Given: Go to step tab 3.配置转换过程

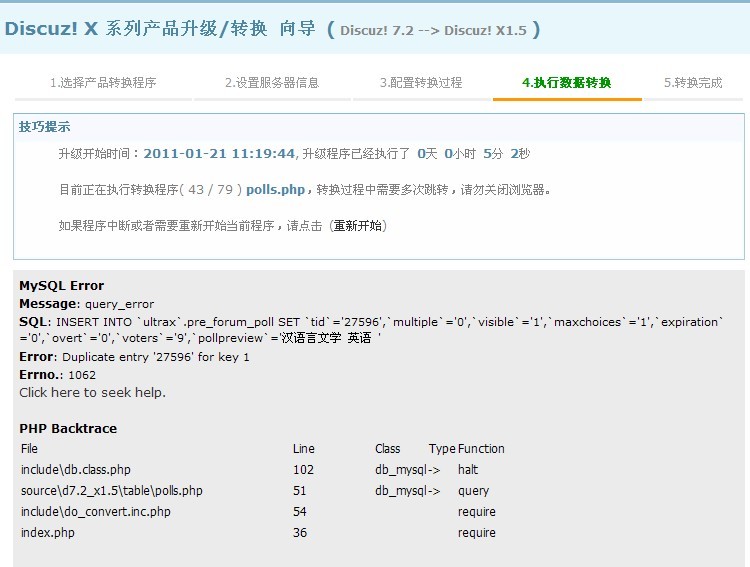Looking at the screenshot, I should [x=421, y=83].
